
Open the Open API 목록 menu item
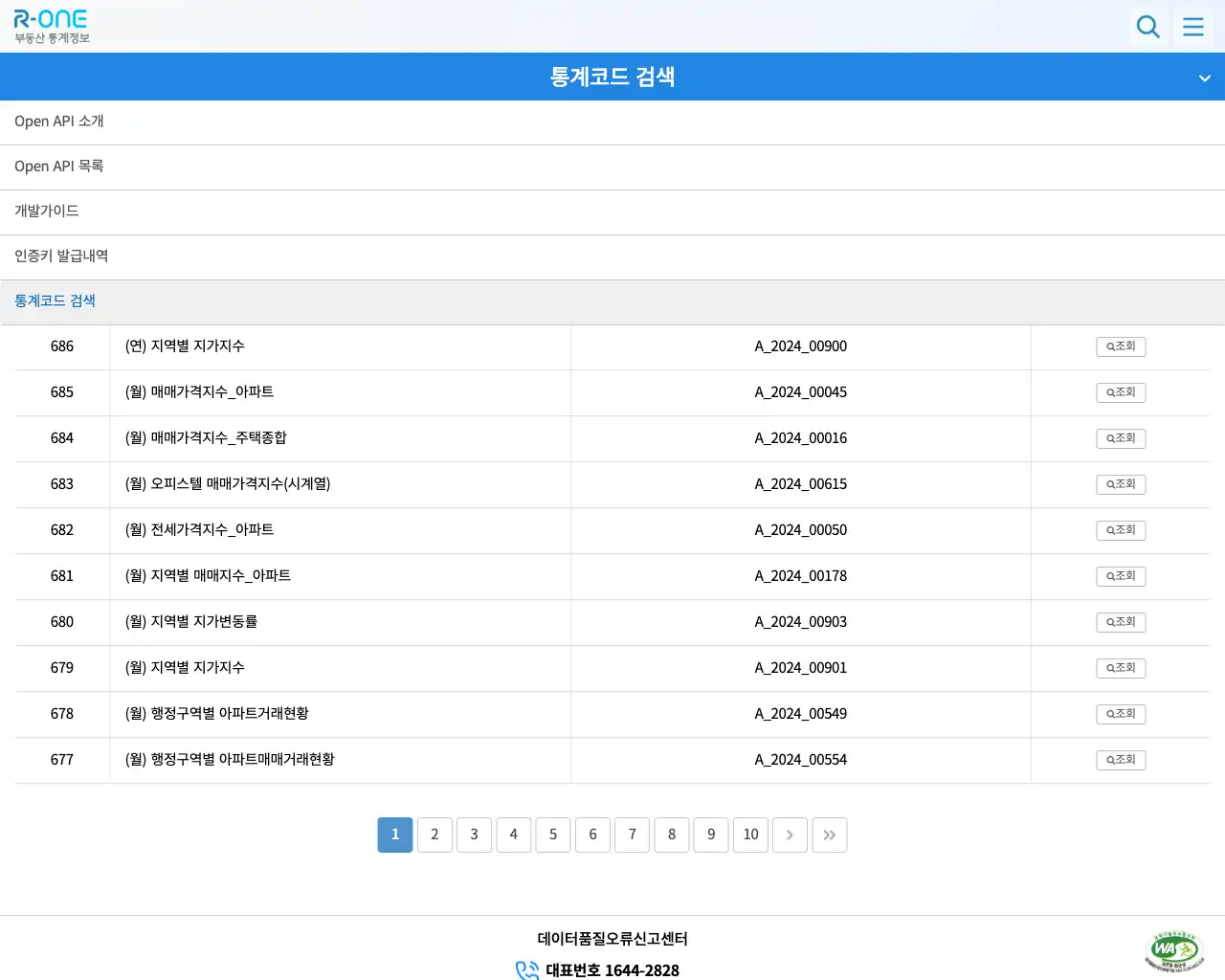(612, 167)
